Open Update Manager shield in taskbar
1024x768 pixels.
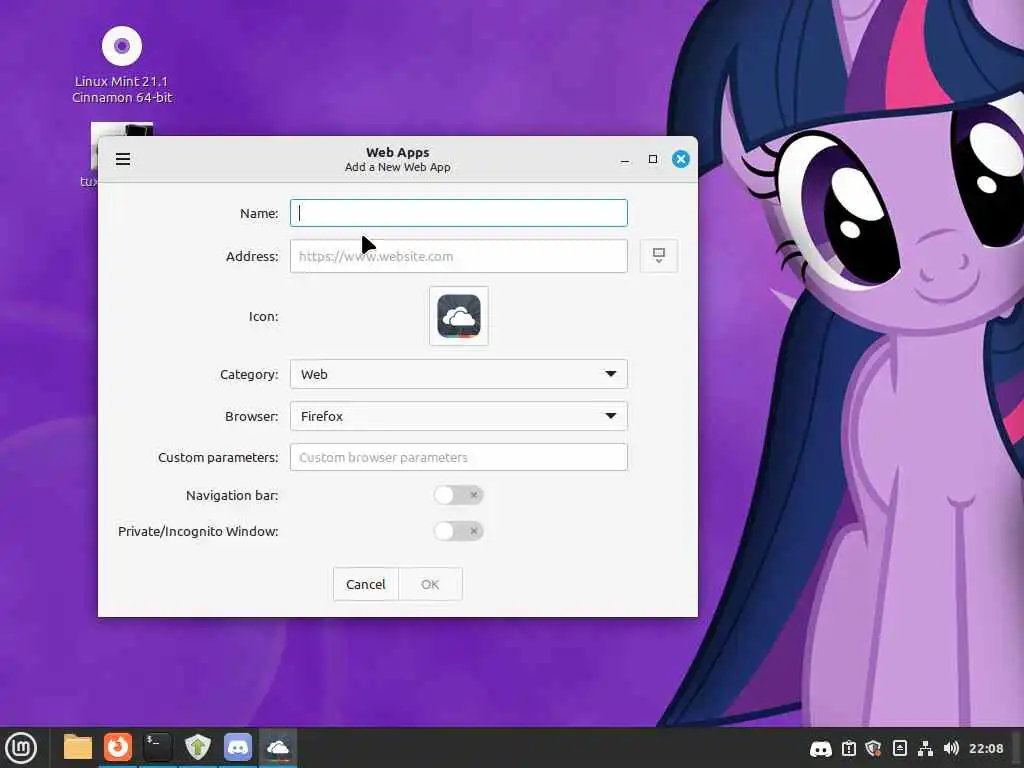[198, 747]
